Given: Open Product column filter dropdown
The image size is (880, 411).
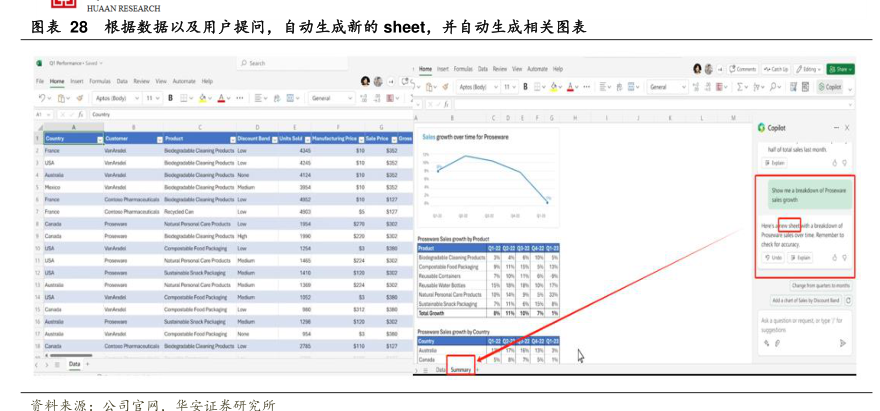Looking at the screenshot, I should pos(233,140).
